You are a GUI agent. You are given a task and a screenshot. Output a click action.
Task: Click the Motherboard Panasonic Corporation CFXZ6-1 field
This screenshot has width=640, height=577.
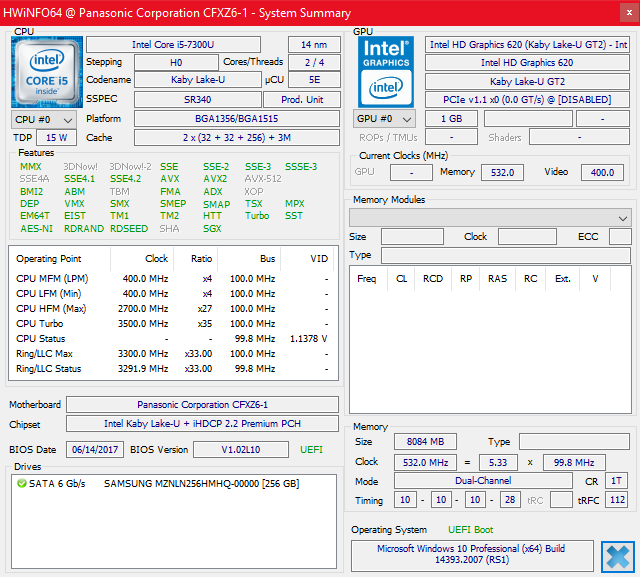click(x=201, y=405)
